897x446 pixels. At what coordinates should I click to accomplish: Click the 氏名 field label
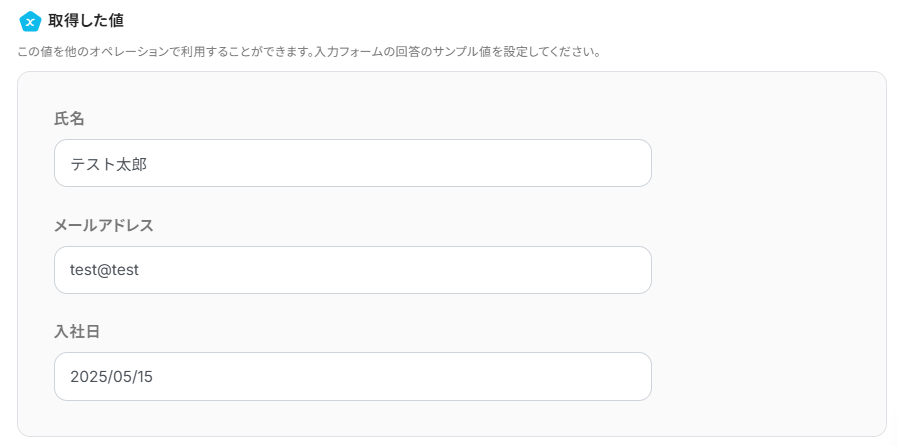[69, 118]
